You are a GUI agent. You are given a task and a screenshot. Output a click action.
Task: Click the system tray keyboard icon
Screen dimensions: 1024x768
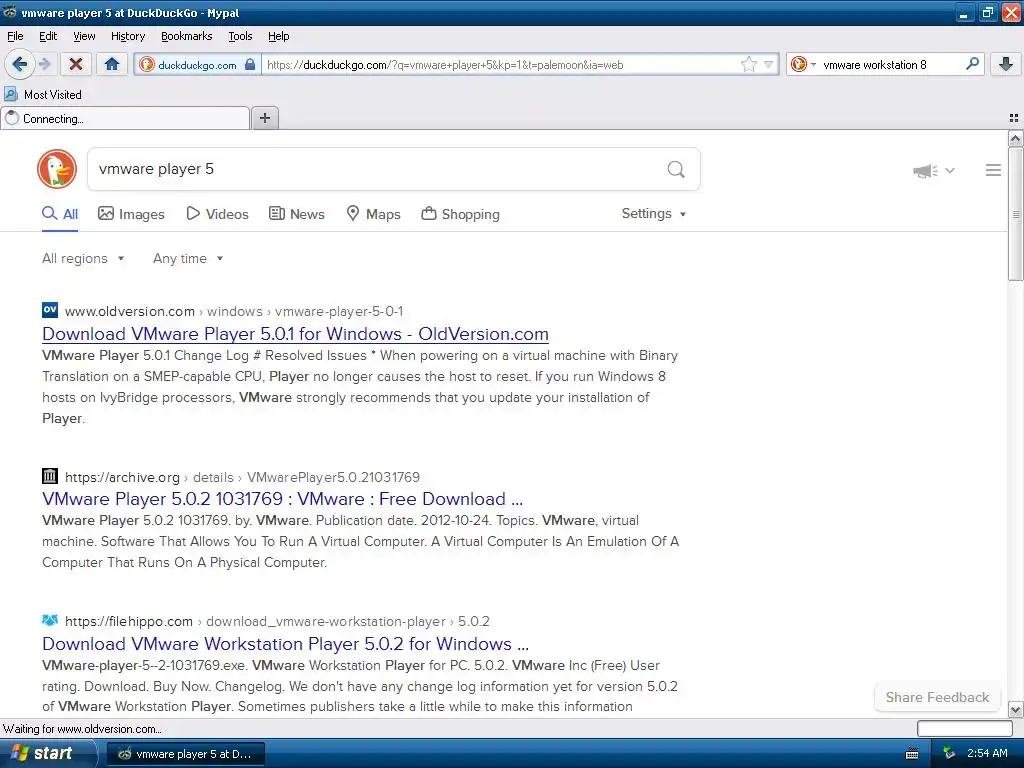pyautogui.click(x=912, y=754)
